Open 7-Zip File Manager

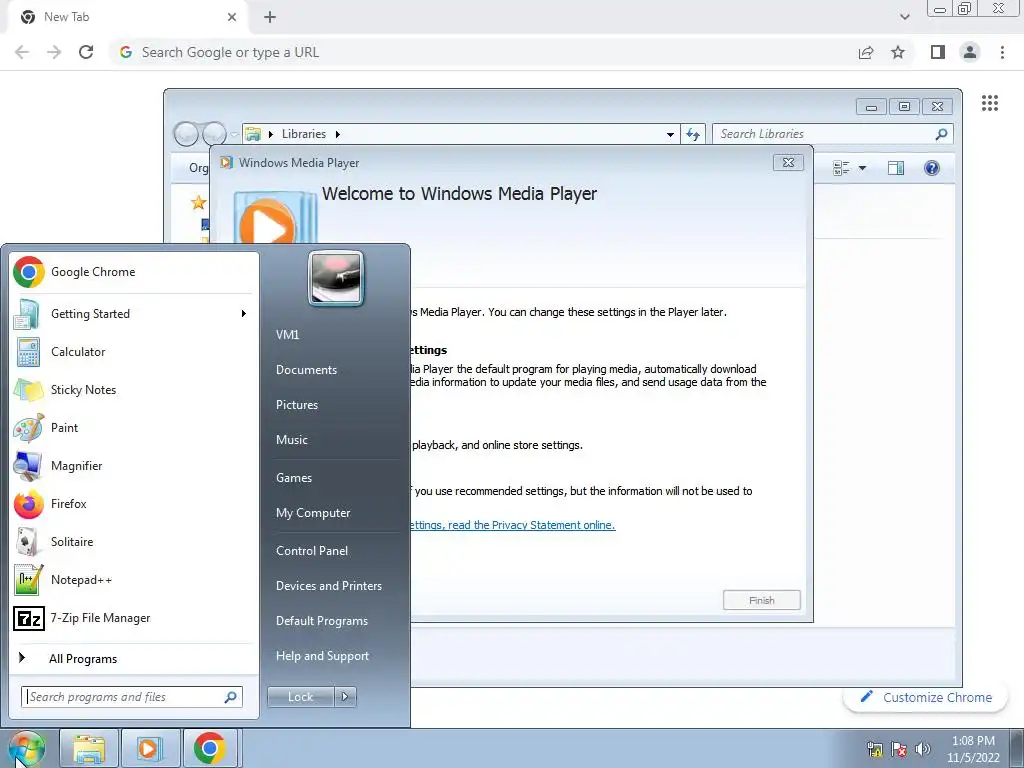(134, 618)
